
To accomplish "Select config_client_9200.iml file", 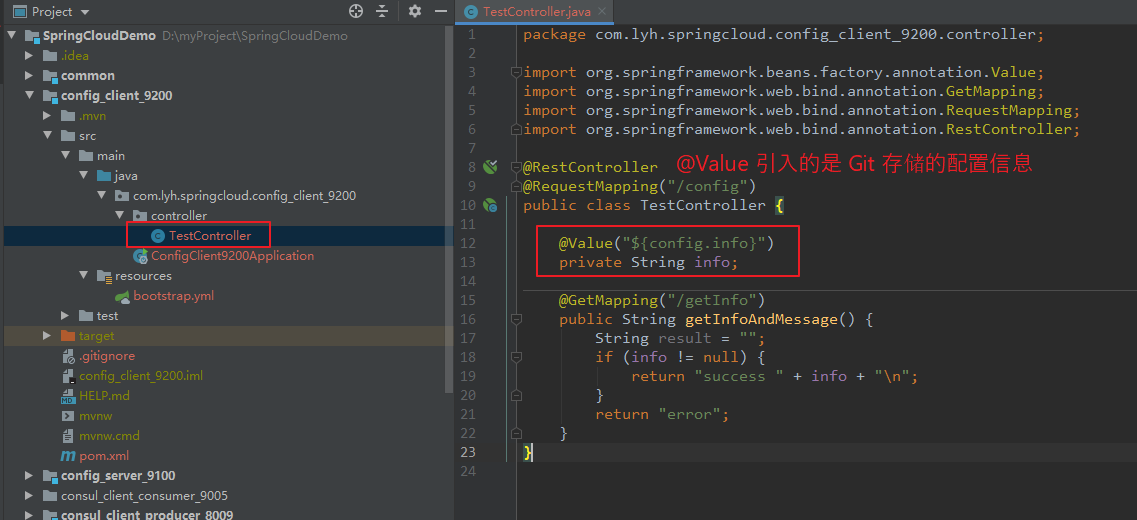I will click(141, 376).
